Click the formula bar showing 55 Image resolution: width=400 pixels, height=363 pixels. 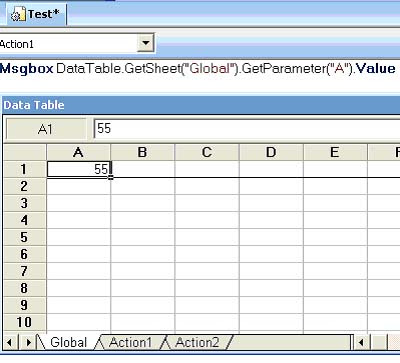(x=247, y=129)
